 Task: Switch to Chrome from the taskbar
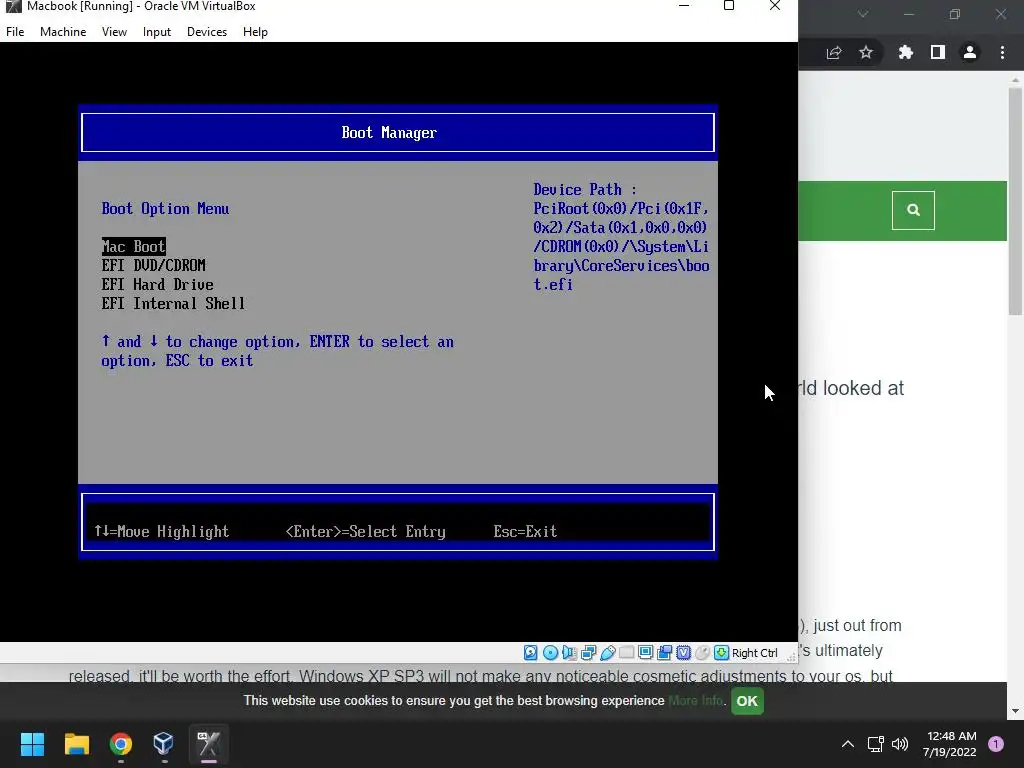pos(121,744)
